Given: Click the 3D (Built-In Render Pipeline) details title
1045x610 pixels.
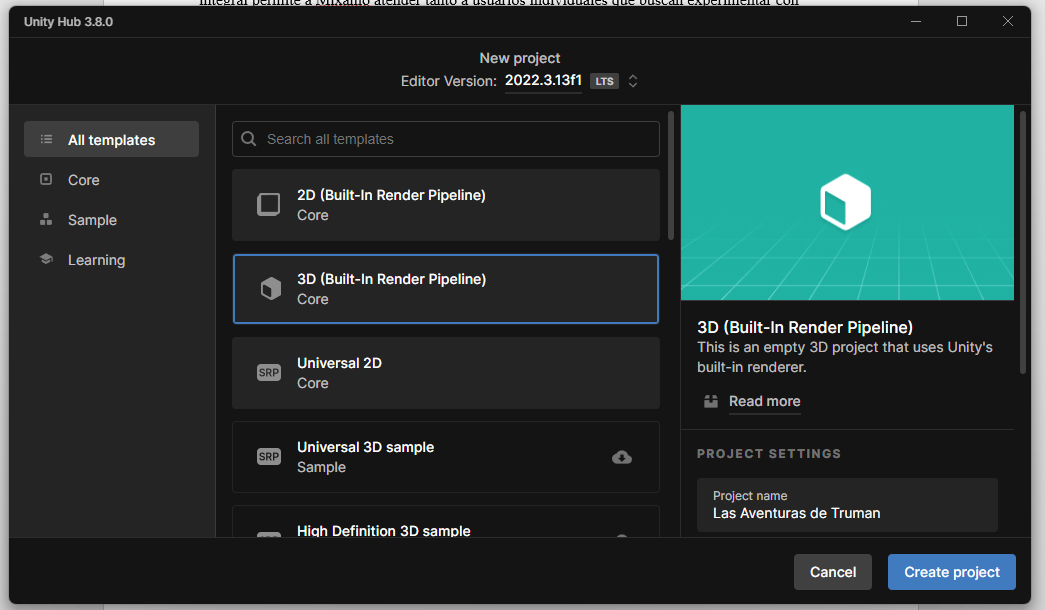Looking at the screenshot, I should (x=804, y=327).
